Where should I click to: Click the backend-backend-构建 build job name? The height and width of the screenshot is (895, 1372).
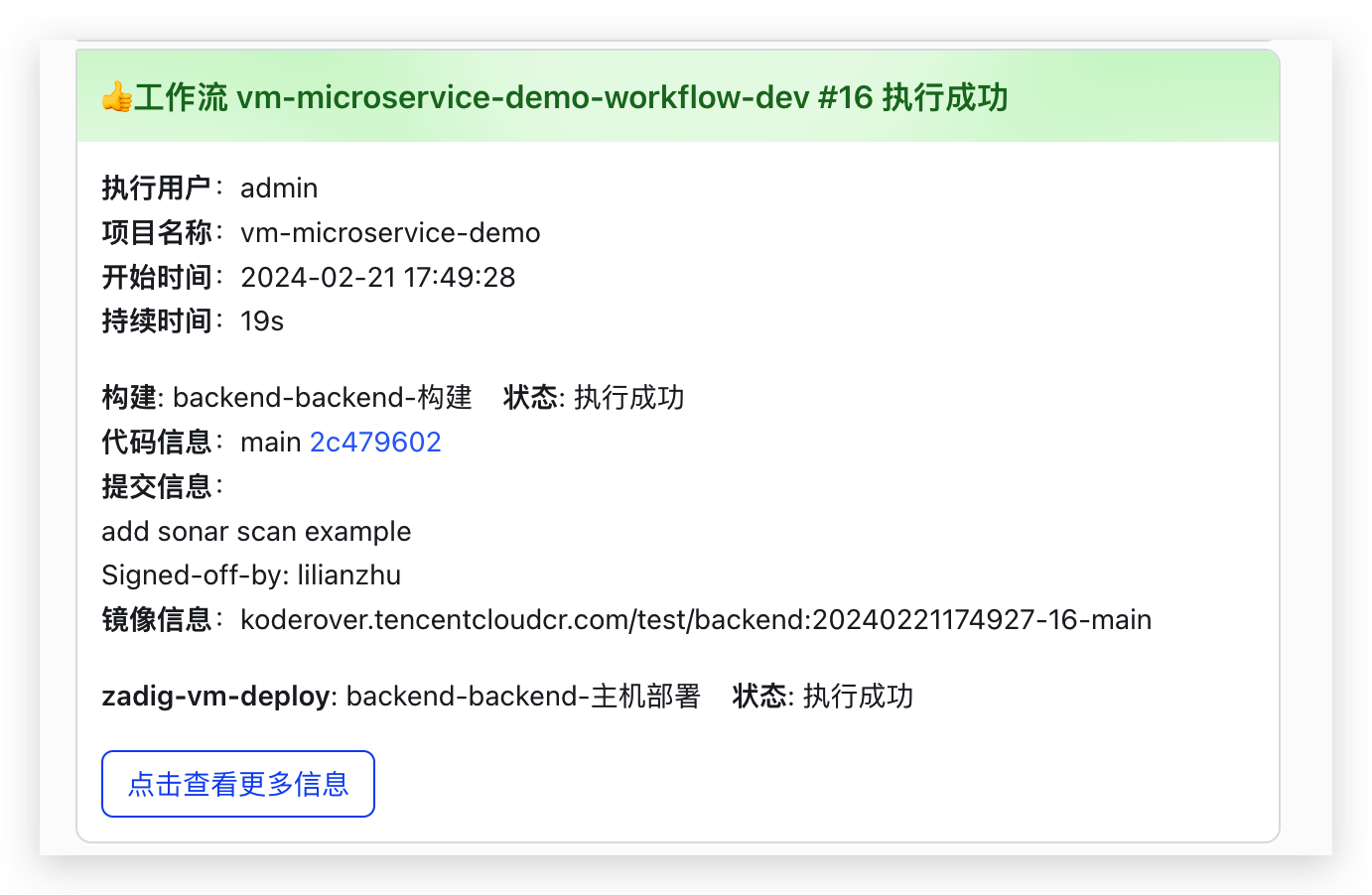[322, 397]
